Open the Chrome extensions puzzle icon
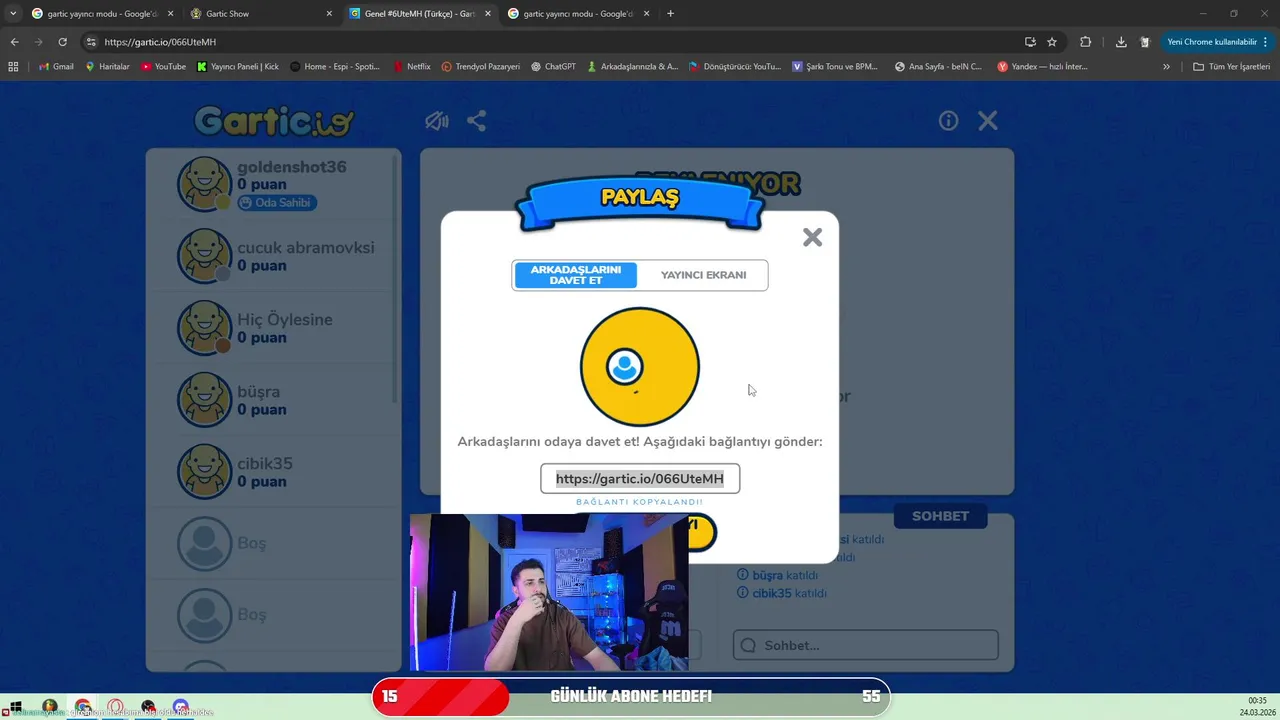 click(x=1085, y=42)
